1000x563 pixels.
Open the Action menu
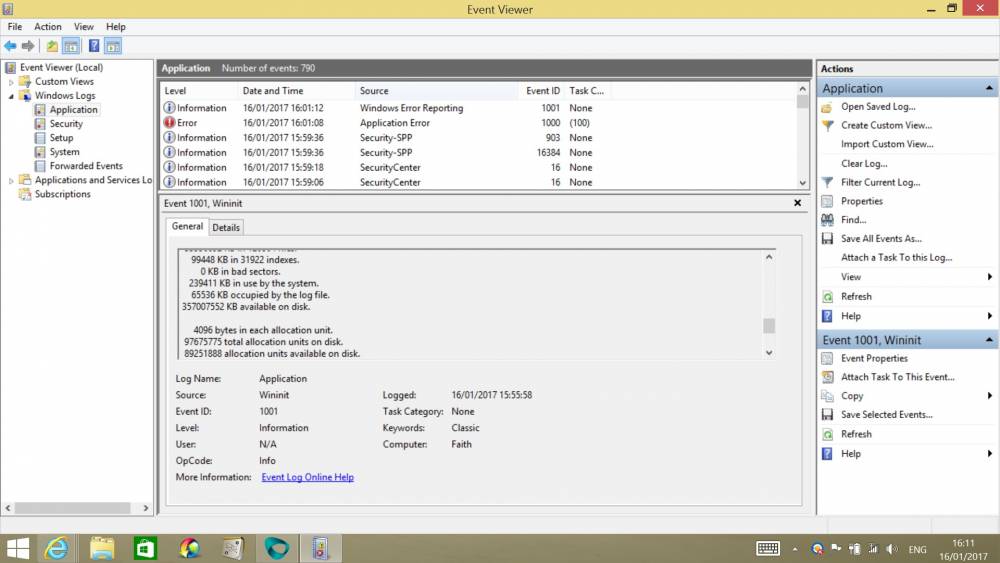48,27
